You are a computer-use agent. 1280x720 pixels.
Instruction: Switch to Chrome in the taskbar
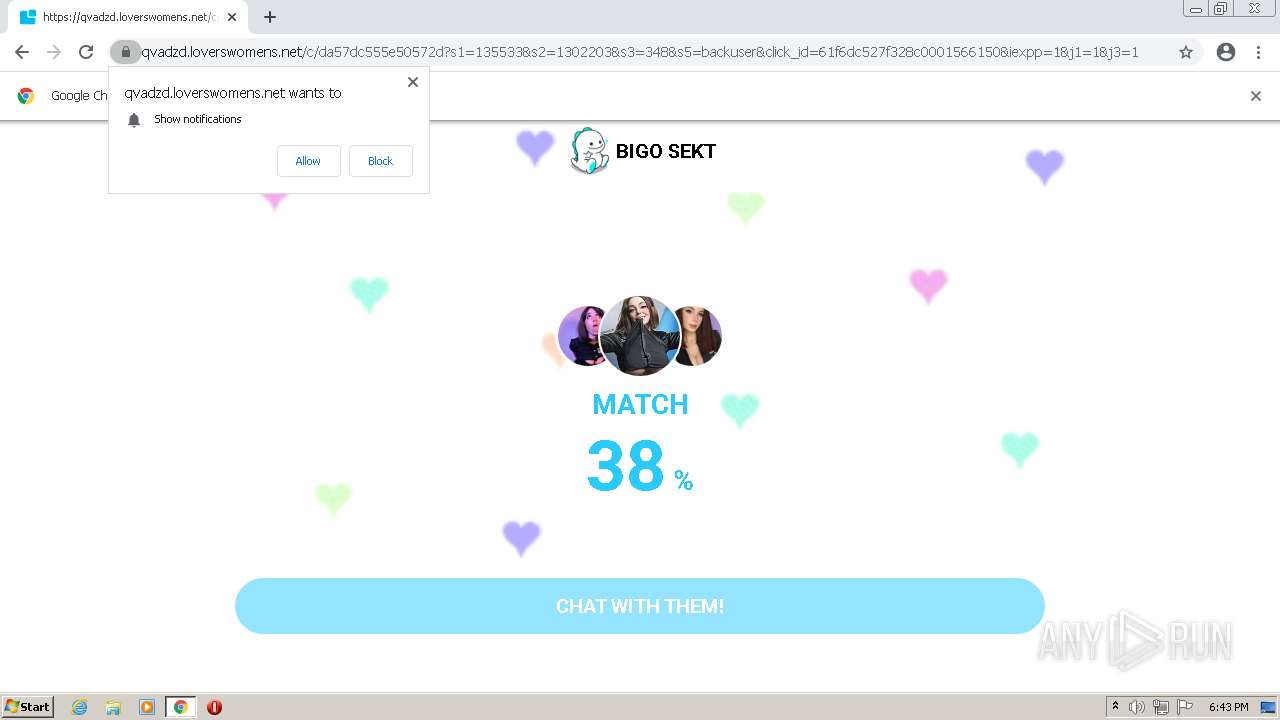coord(181,707)
